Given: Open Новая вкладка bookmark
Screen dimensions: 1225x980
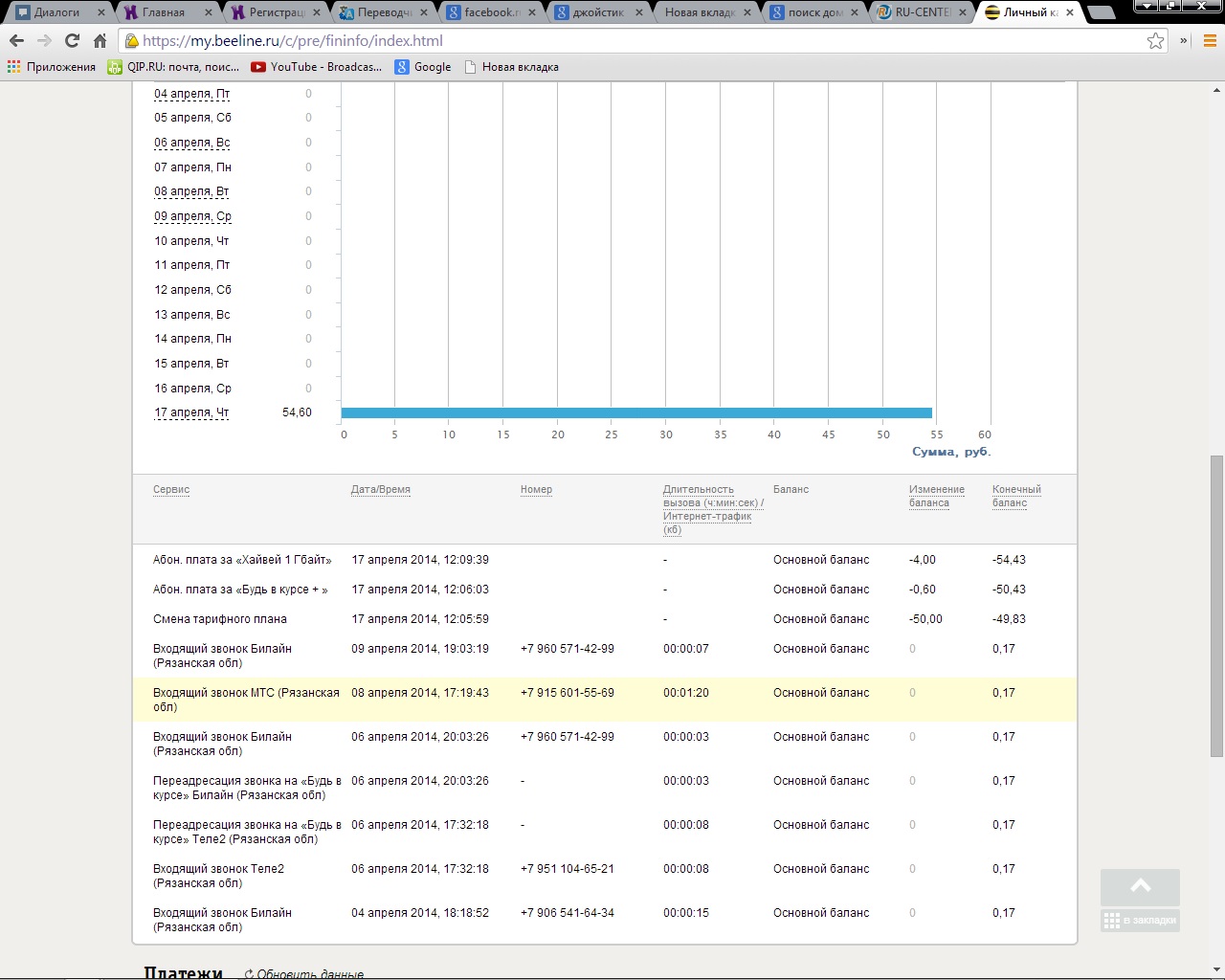Looking at the screenshot, I should coord(511,67).
